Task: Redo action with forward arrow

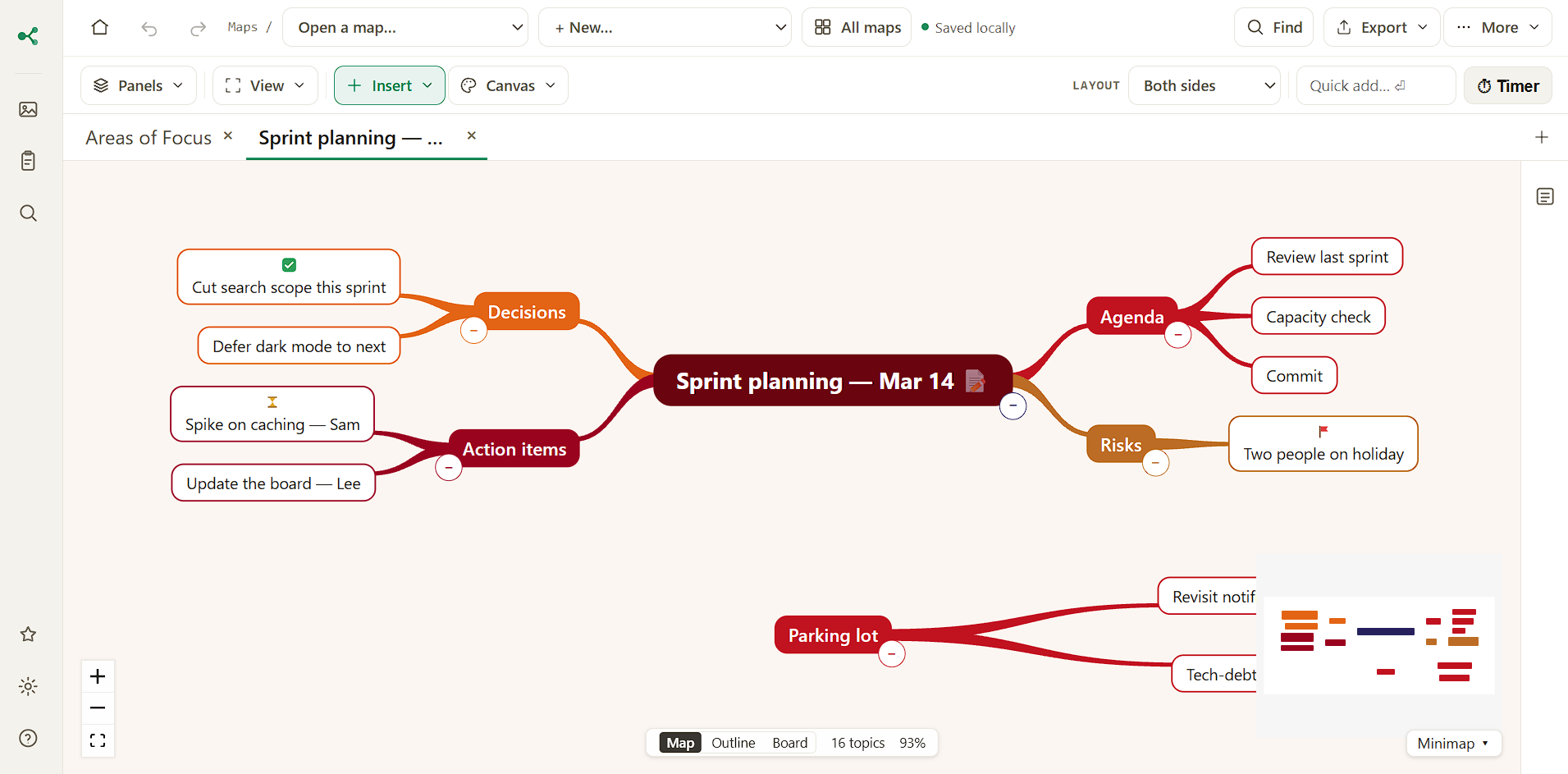Action: (x=198, y=29)
